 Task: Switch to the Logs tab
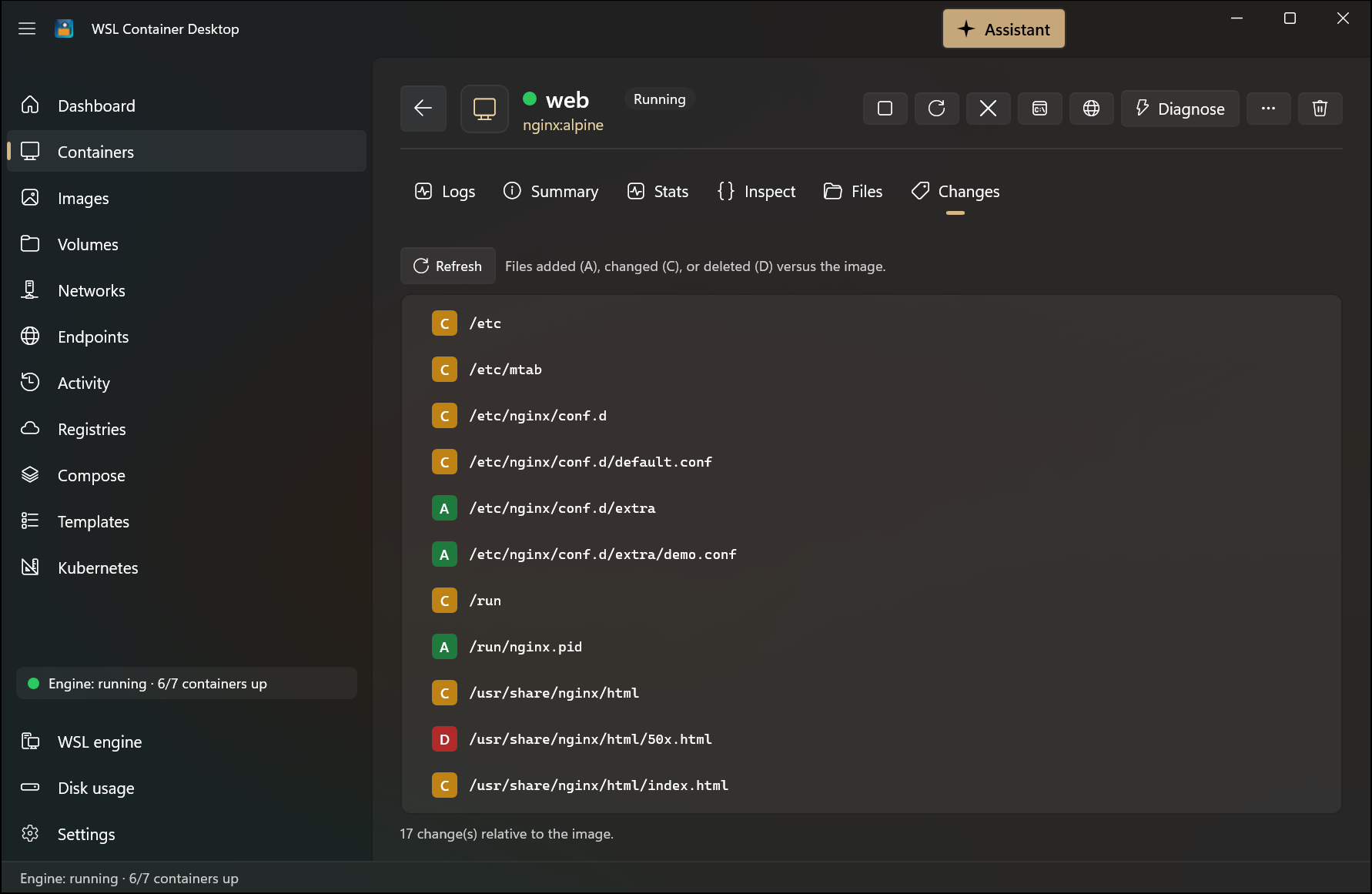(445, 192)
